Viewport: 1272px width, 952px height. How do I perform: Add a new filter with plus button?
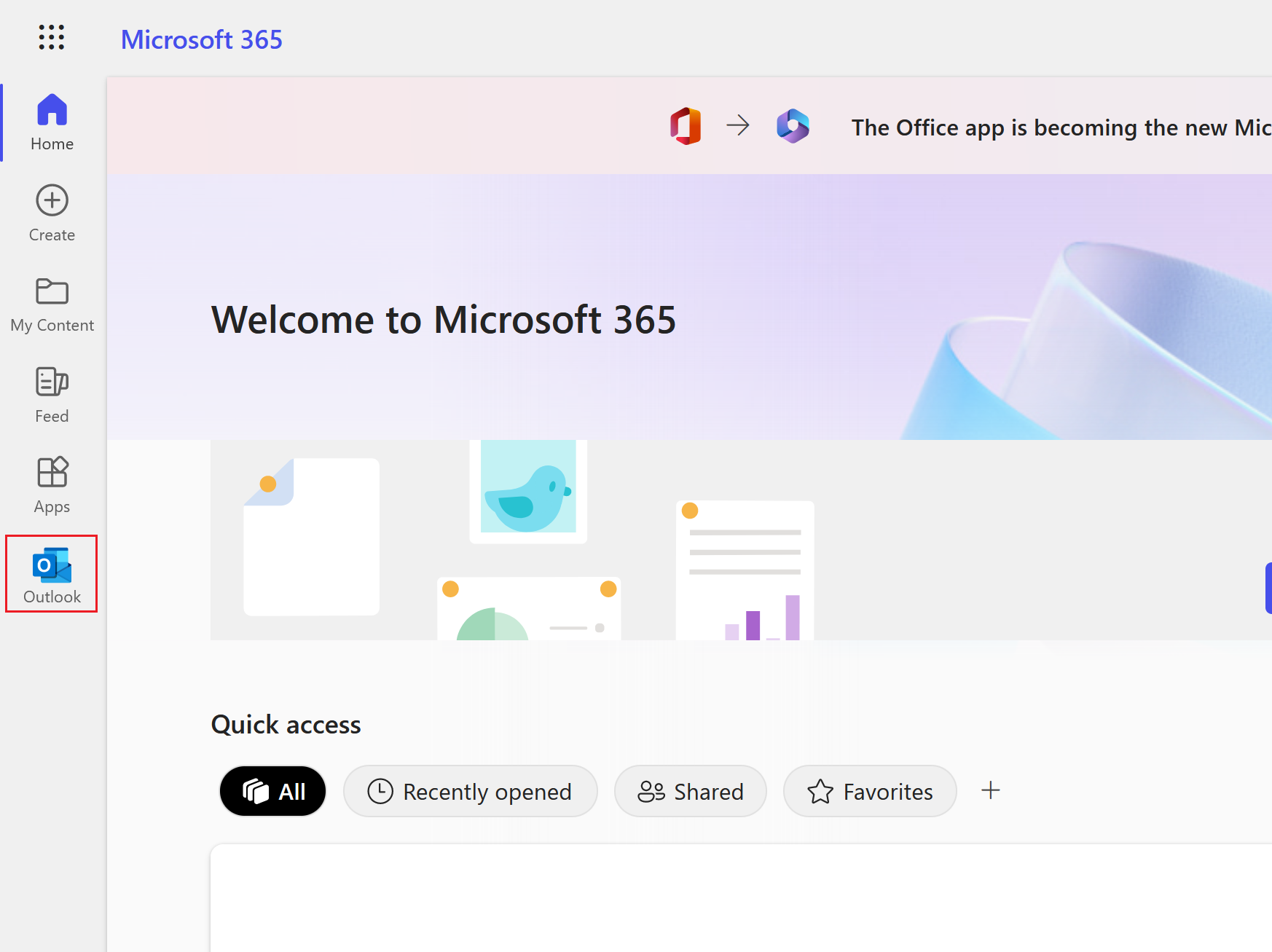tap(991, 790)
